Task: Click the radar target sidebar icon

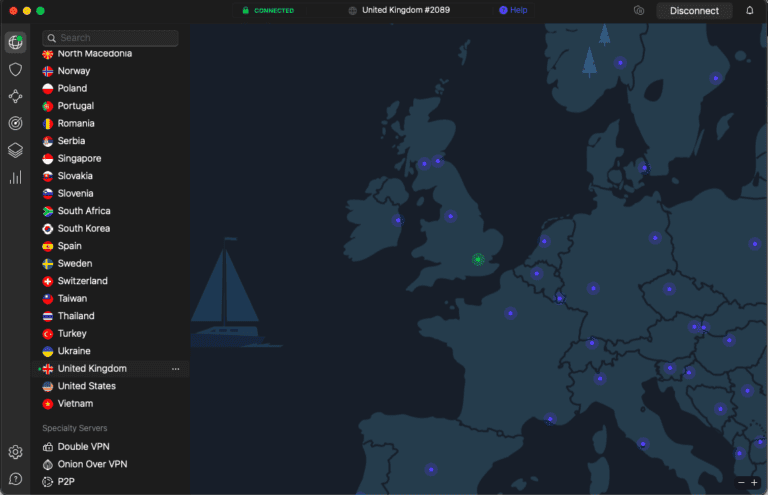Action: 15,123
